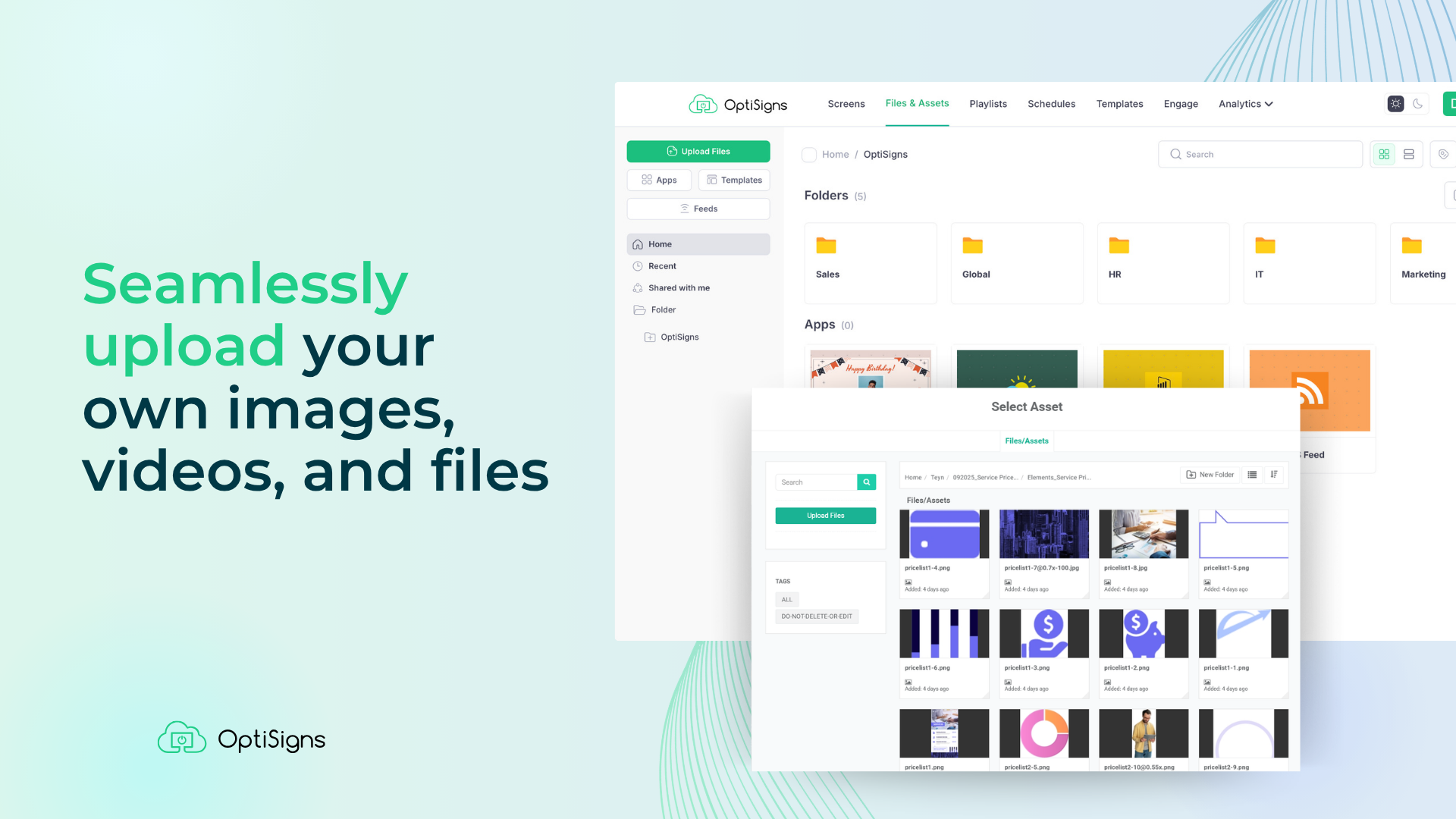1456x819 pixels.
Task: Switch dialog assets to list layout icon
Action: click(x=1252, y=475)
